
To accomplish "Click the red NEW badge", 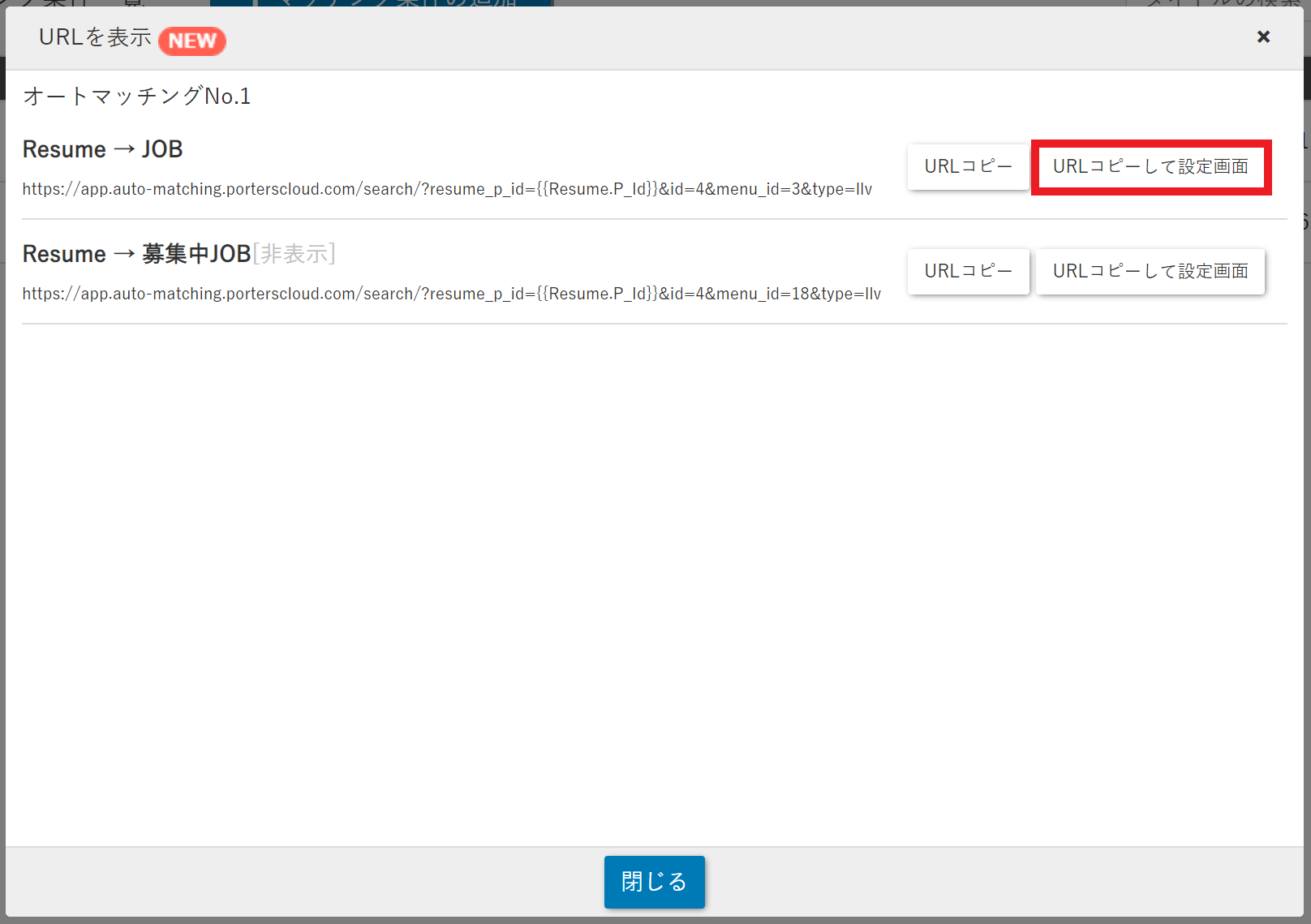I will (x=192, y=41).
